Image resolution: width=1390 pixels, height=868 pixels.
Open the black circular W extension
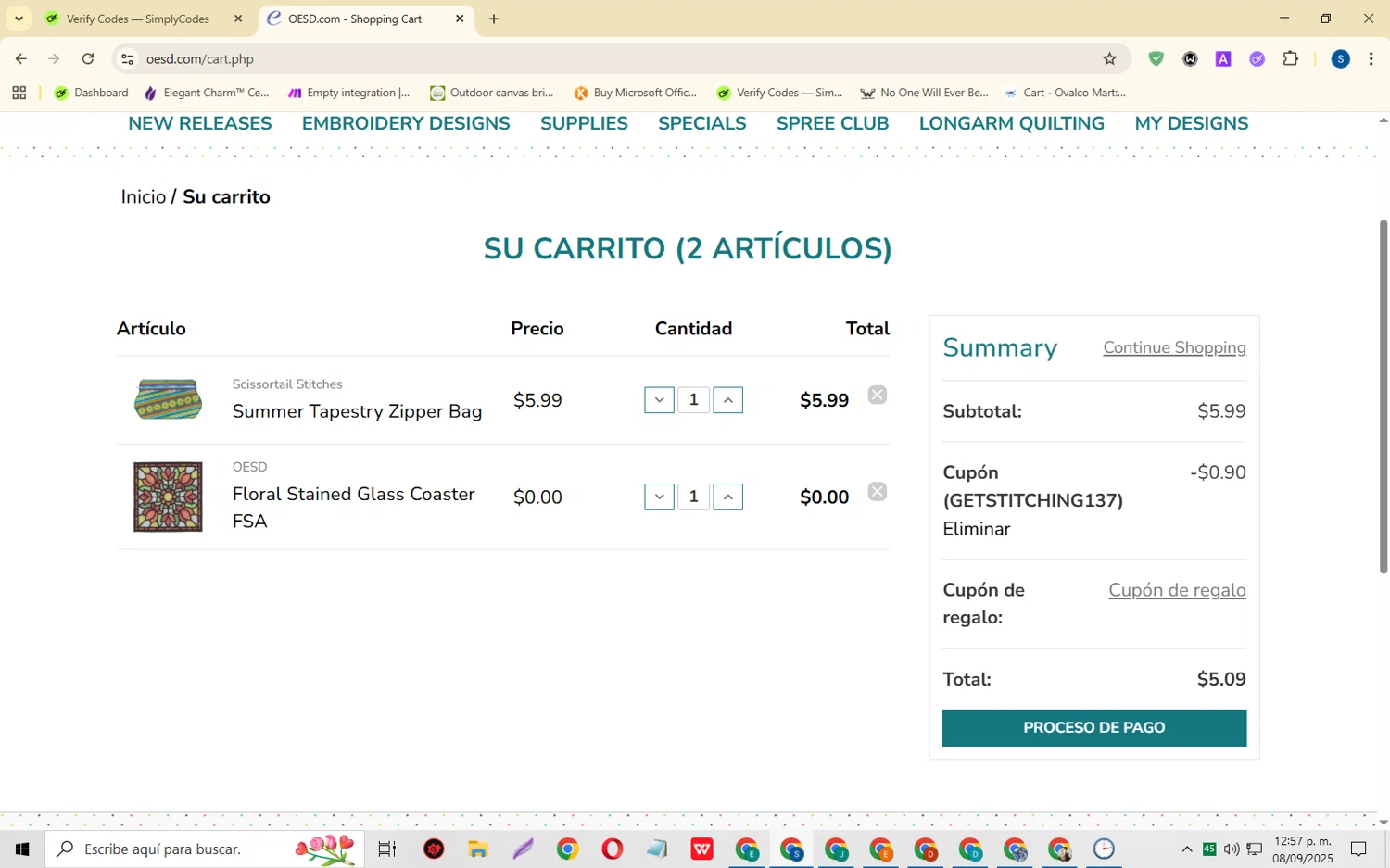click(1190, 58)
